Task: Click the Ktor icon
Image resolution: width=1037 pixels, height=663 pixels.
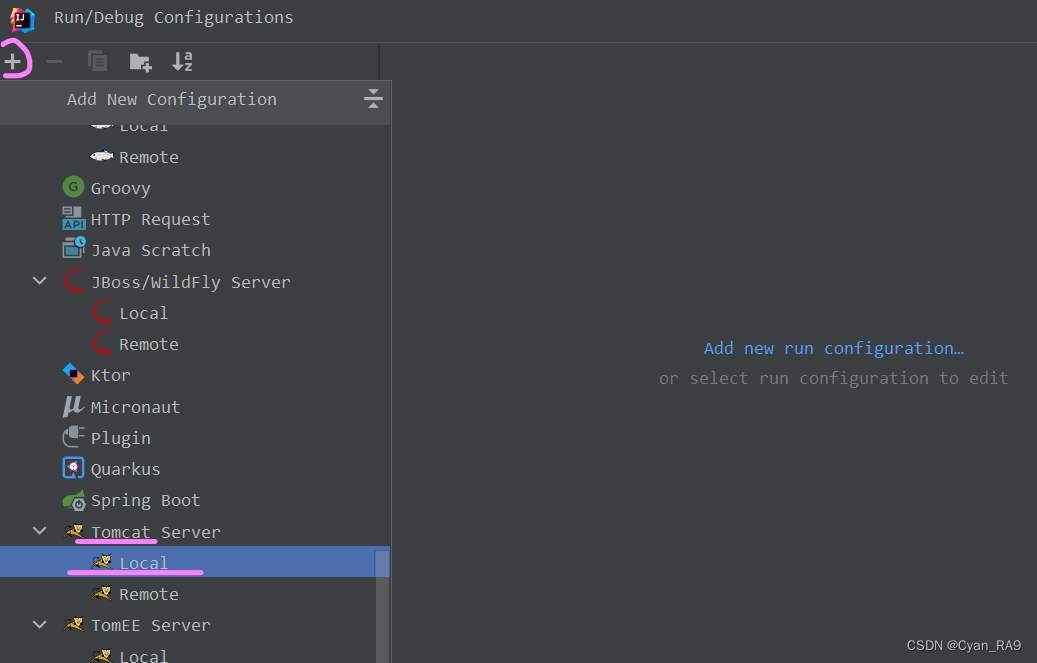Action: (73, 374)
